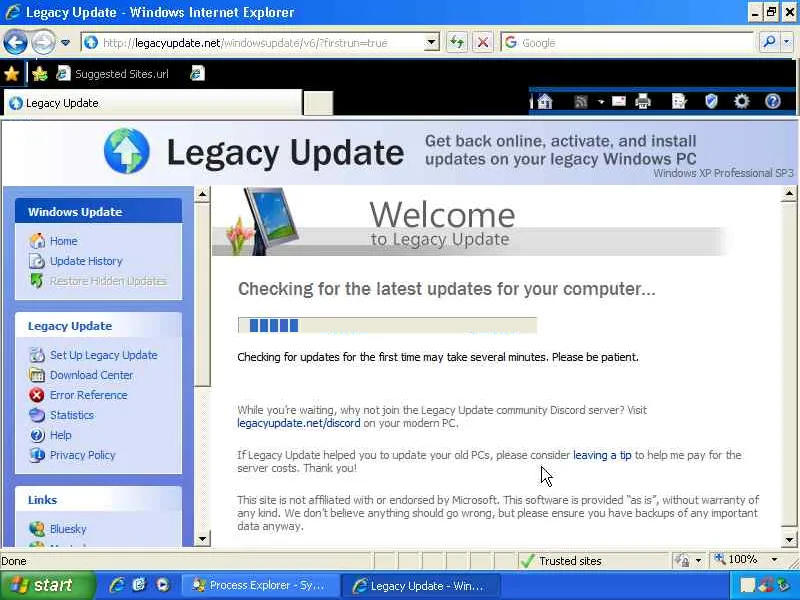800x600 pixels.
Task: Open Home in Windows Update sidebar
Action: 63,241
